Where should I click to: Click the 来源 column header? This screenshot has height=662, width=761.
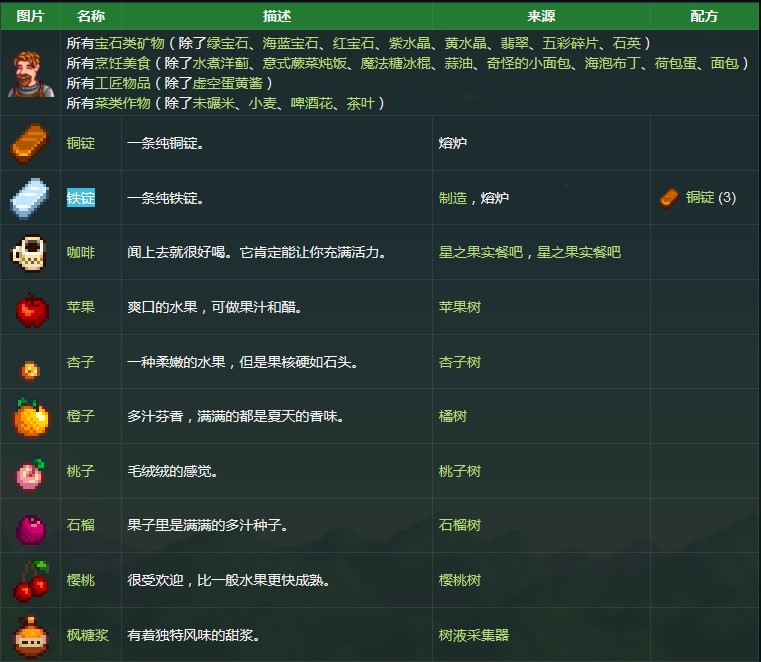[541, 16]
